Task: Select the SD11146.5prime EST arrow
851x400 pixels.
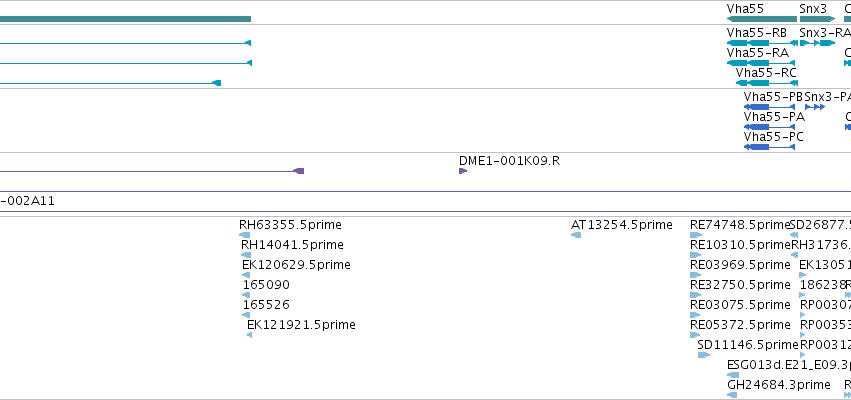Action: tap(703, 355)
